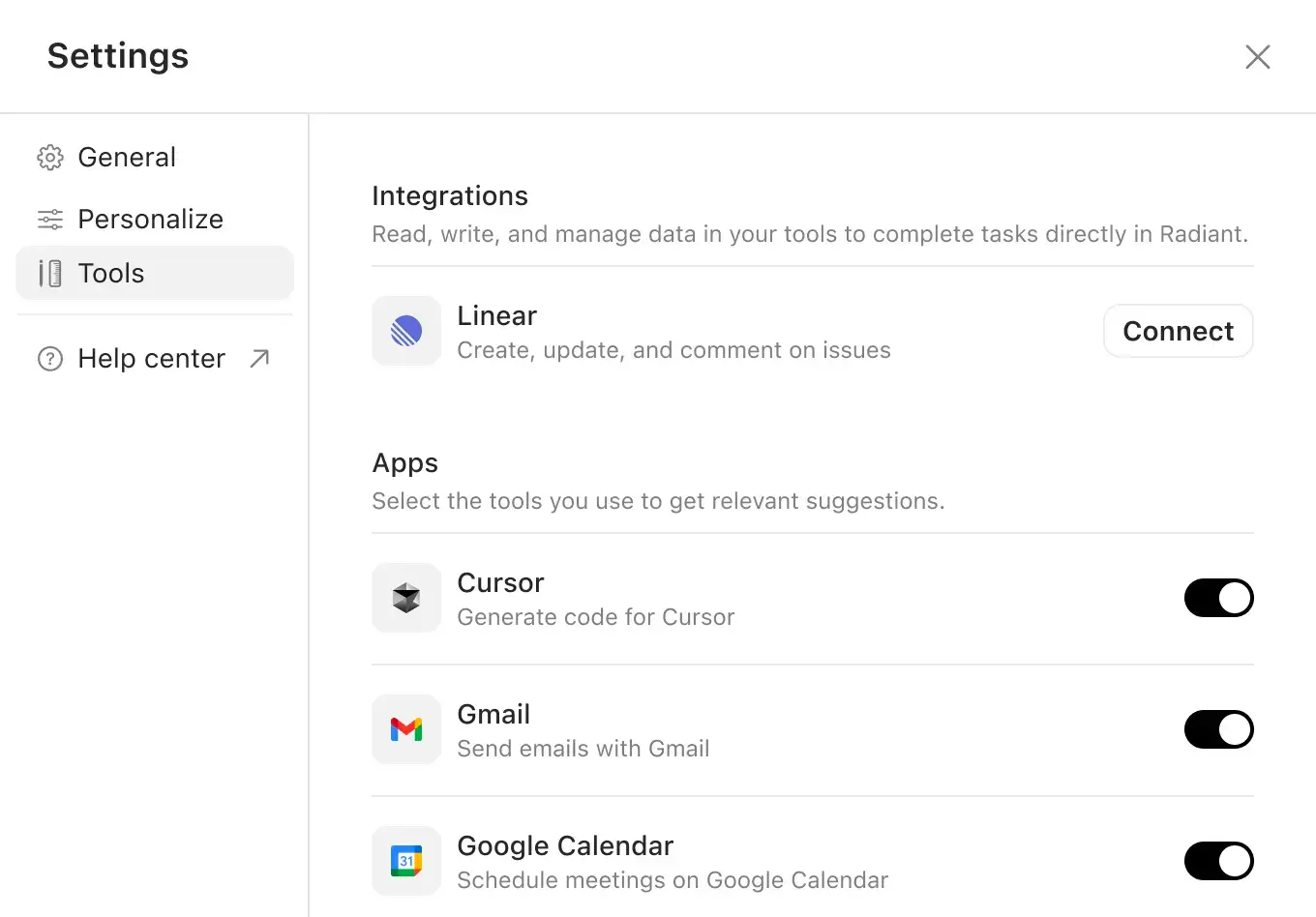The height and width of the screenshot is (917, 1316).
Task: Click the Linear integration logo
Action: pos(405,331)
